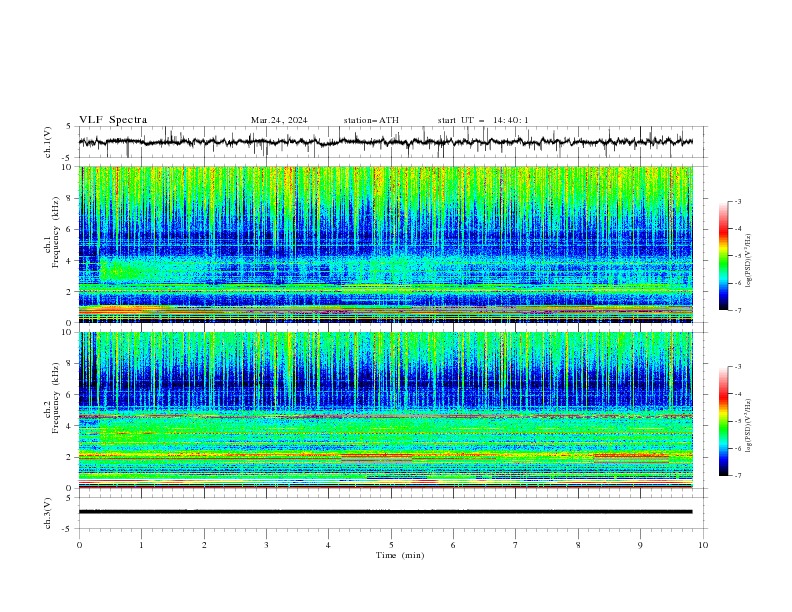Click the 'VLF Spectra' title text

pos(113,120)
